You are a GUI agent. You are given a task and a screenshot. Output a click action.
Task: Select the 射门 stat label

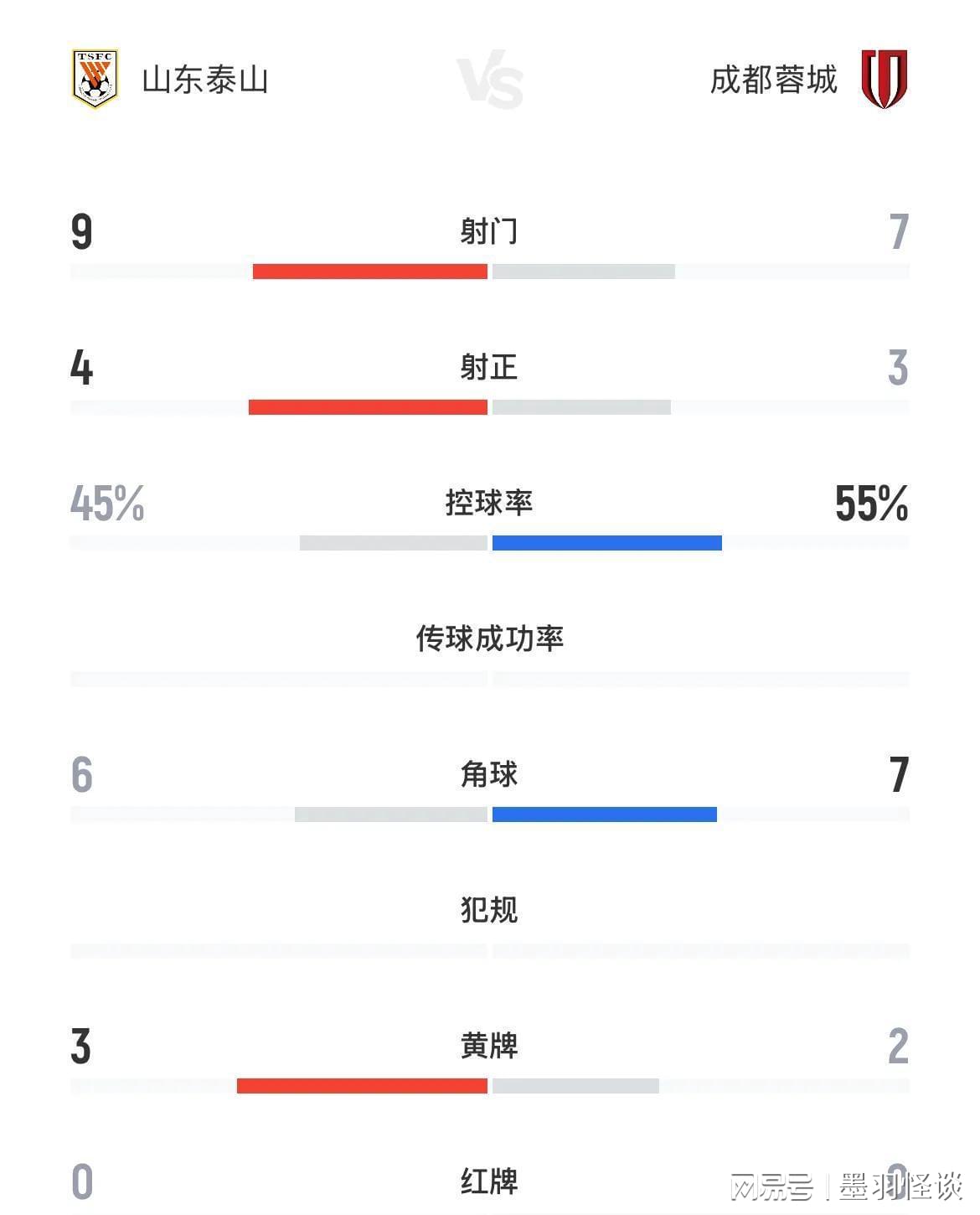(489, 230)
